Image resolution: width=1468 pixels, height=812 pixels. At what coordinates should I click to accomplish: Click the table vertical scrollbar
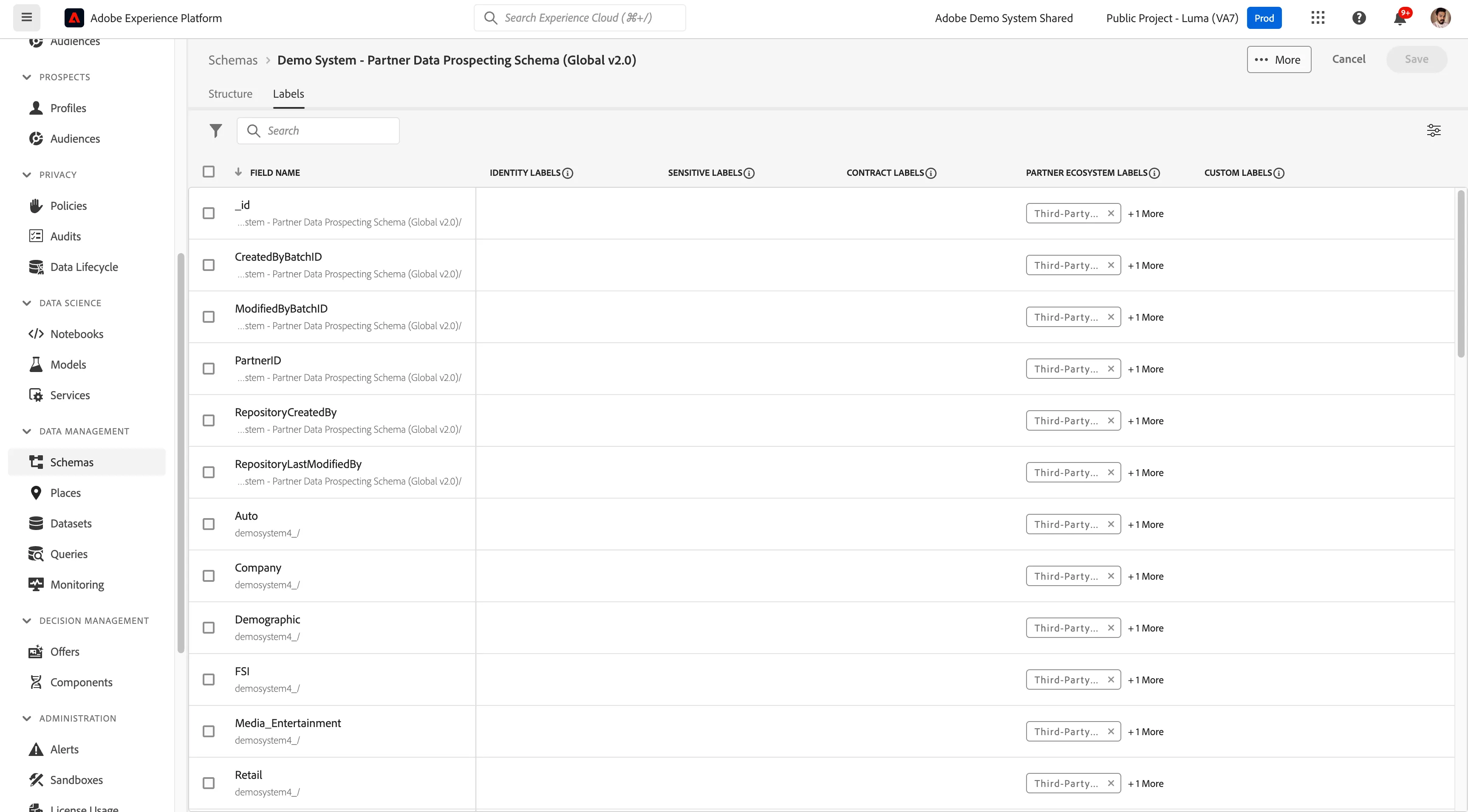(x=1461, y=273)
